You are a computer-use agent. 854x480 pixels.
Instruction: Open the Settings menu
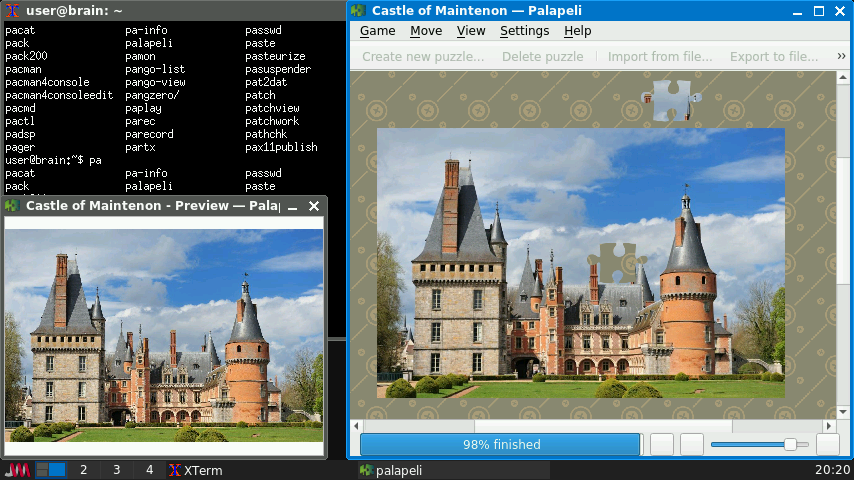click(524, 31)
